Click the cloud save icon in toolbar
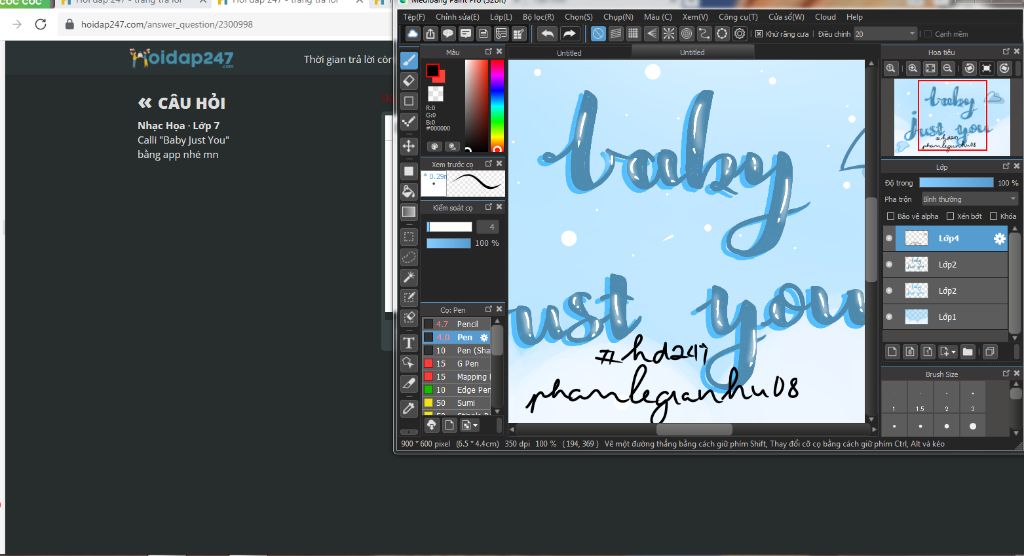 pos(413,33)
